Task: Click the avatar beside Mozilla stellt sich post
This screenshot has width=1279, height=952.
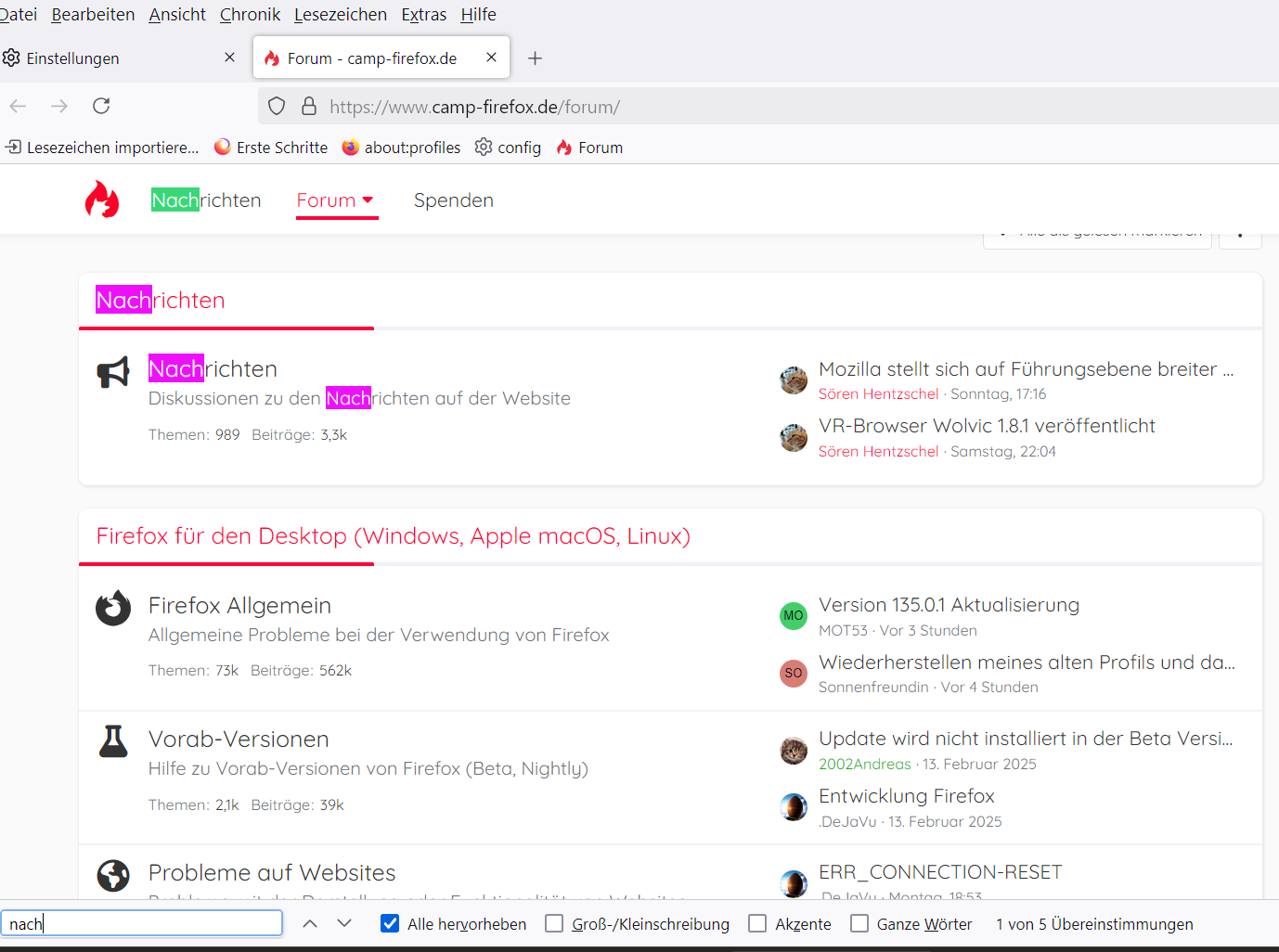Action: point(794,380)
